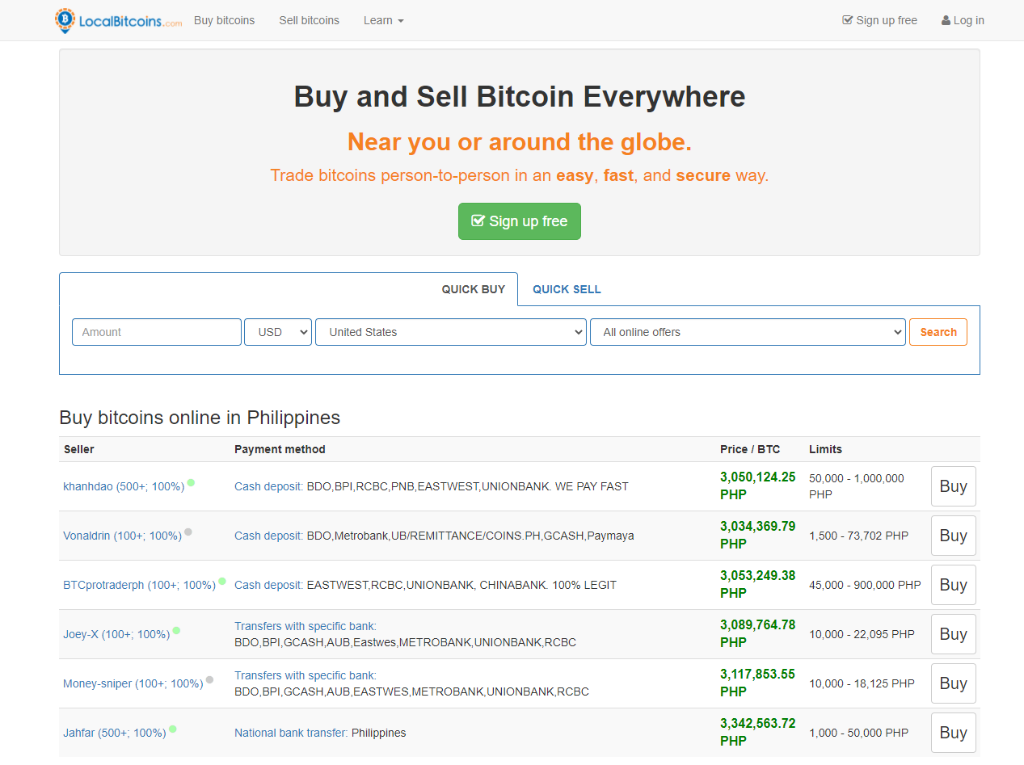Click Sign up free in top navigation

click(880, 20)
